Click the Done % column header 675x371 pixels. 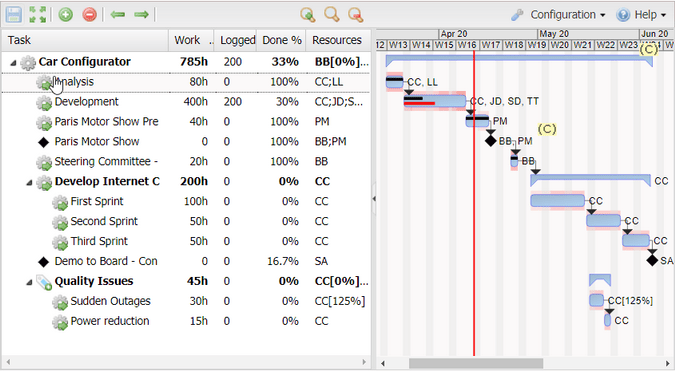[282, 40]
